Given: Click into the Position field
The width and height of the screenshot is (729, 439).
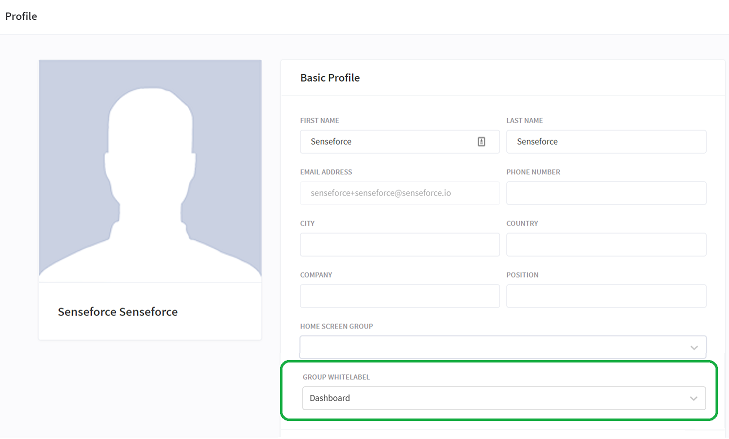Looking at the screenshot, I should click(606, 296).
